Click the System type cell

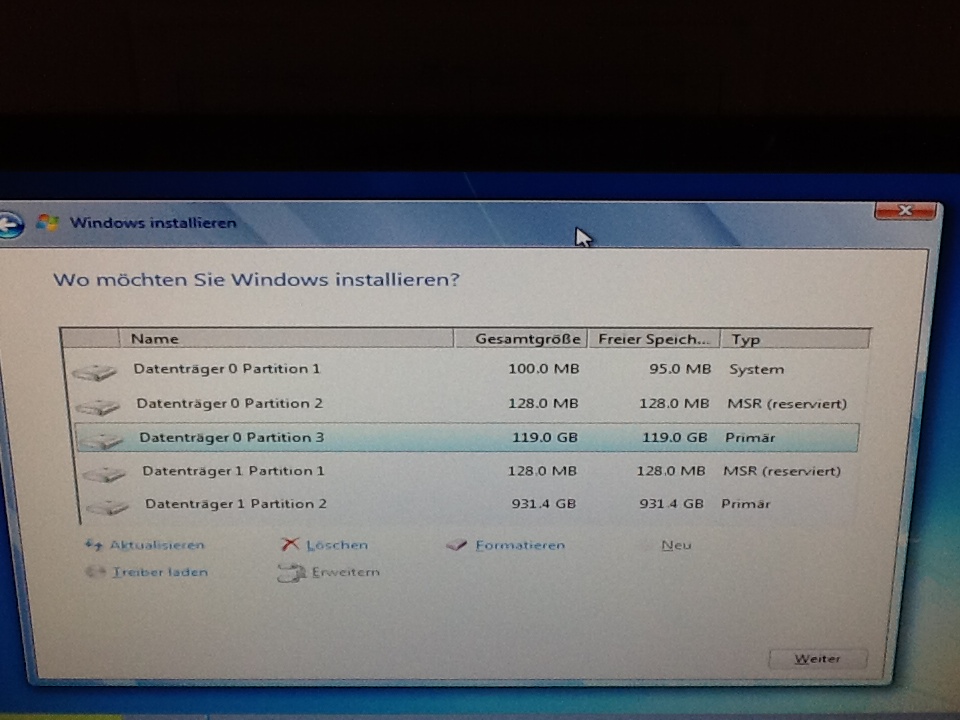click(x=756, y=369)
